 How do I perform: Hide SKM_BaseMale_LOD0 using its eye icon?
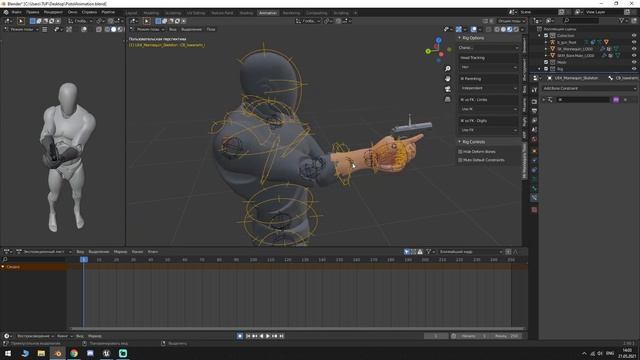point(634,56)
